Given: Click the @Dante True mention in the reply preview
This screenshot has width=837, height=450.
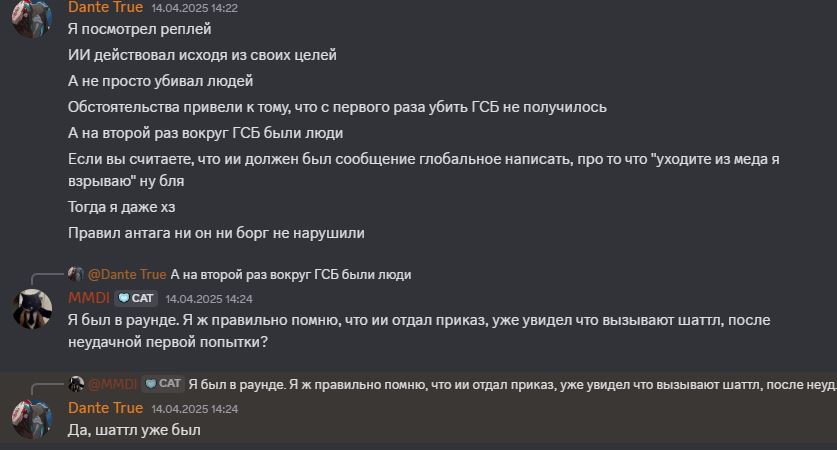Looking at the screenshot, I should pos(127,274).
